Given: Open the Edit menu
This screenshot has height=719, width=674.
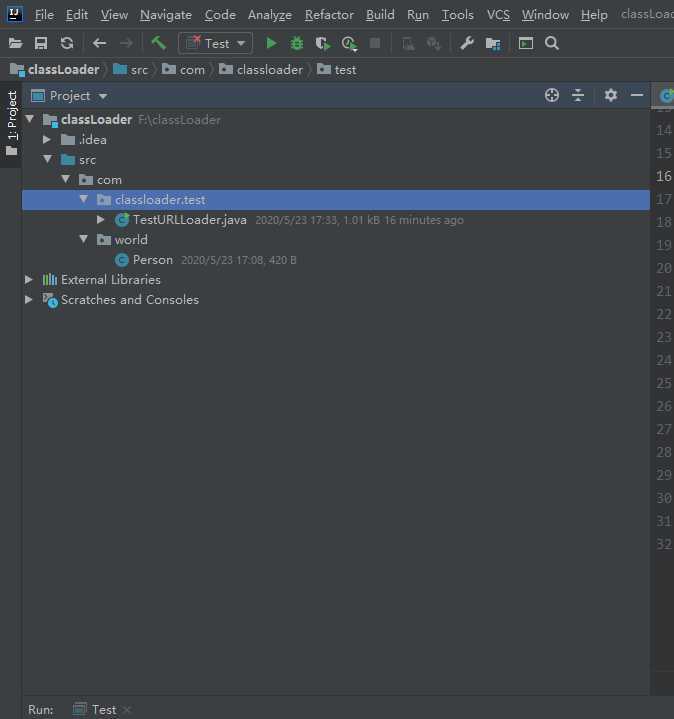Looking at the screenshot, I should (77, 15).
